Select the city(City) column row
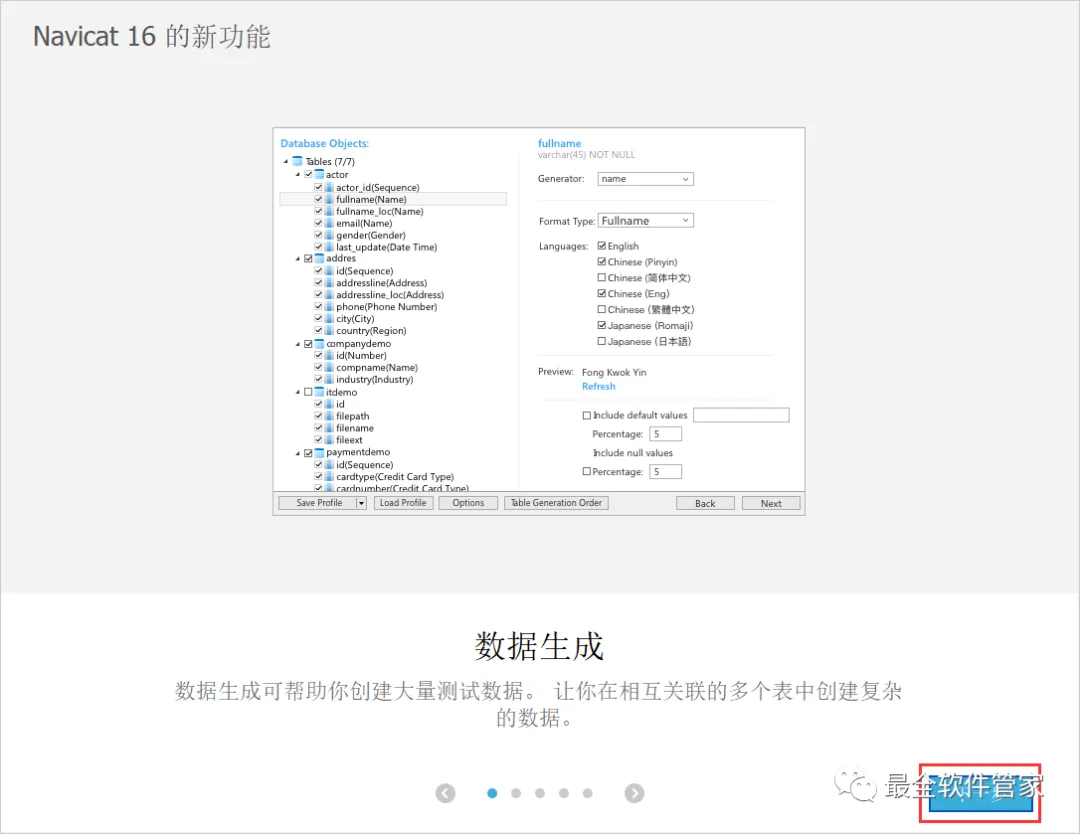Viewport: 1080px width, 834px height. [x=355, y=319]
